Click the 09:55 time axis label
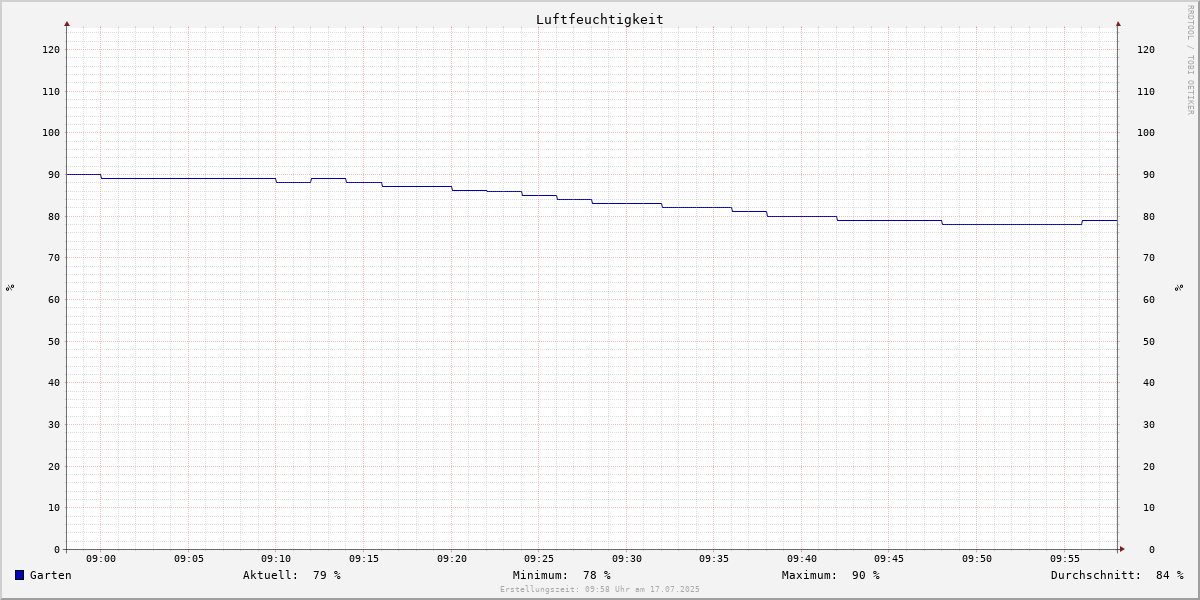 coord(1065,559)
